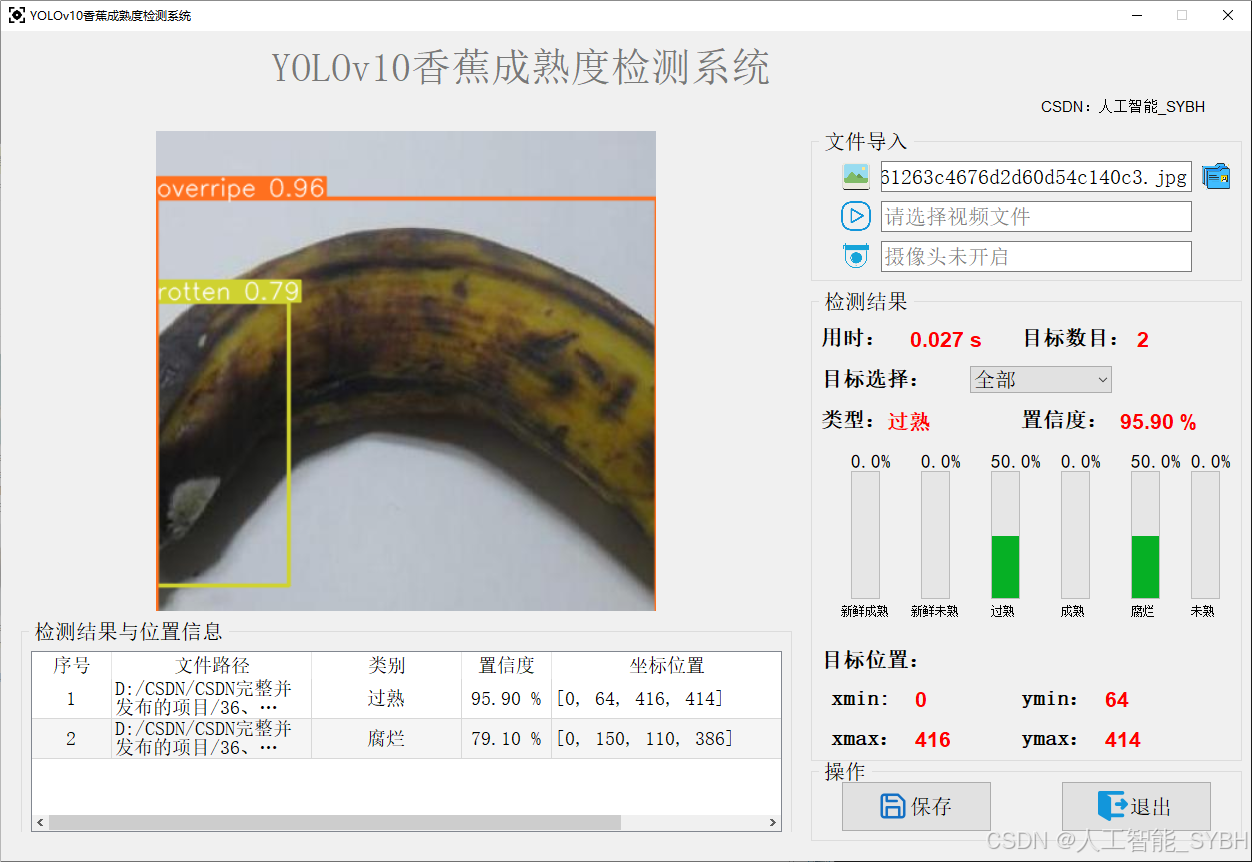Click file path cell in row 2
This screenshot has width=1252, height=862.
pos(212,738)
